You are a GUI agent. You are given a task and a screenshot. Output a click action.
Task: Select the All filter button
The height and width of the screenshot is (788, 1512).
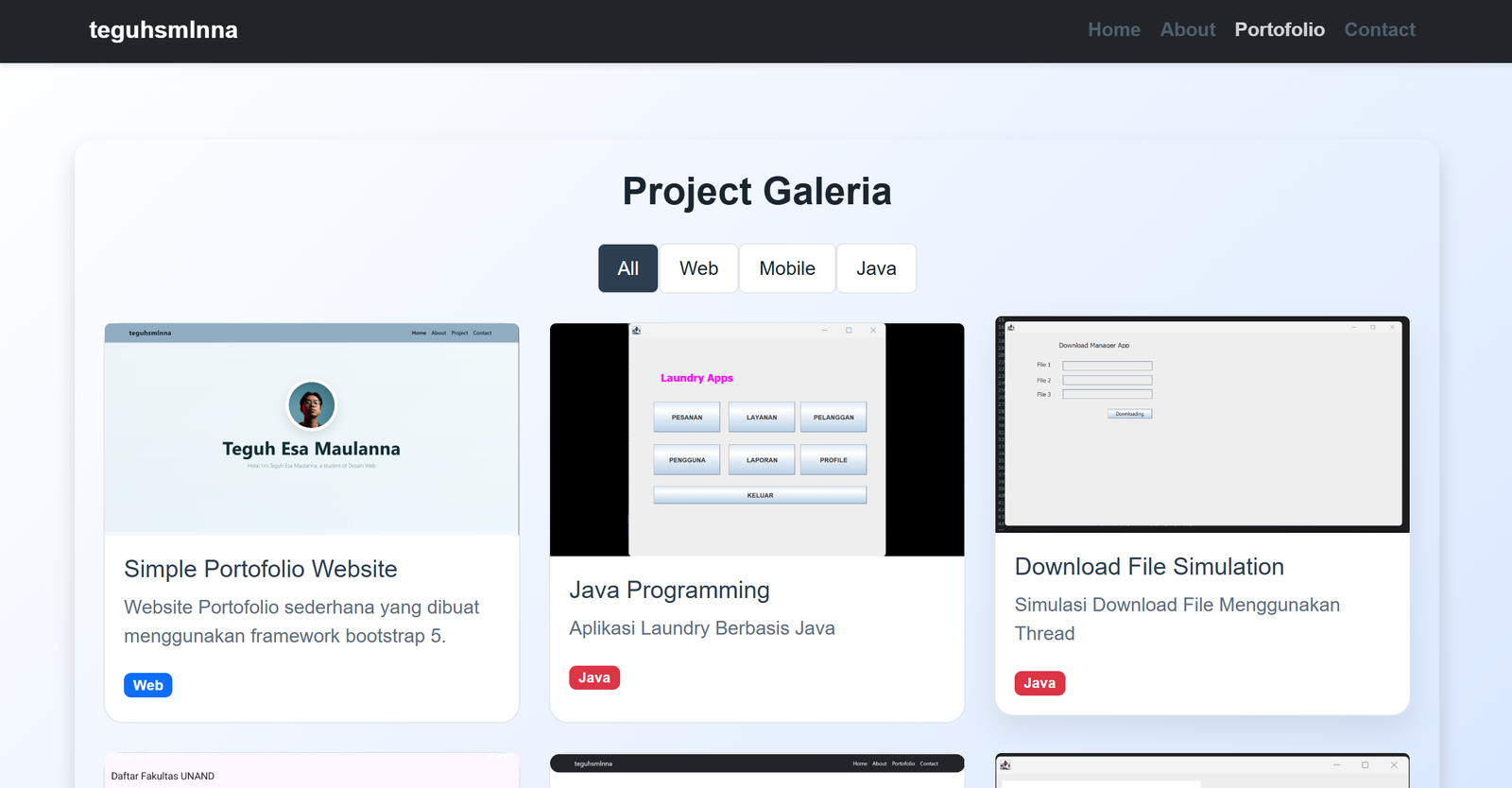click(627, 268)
